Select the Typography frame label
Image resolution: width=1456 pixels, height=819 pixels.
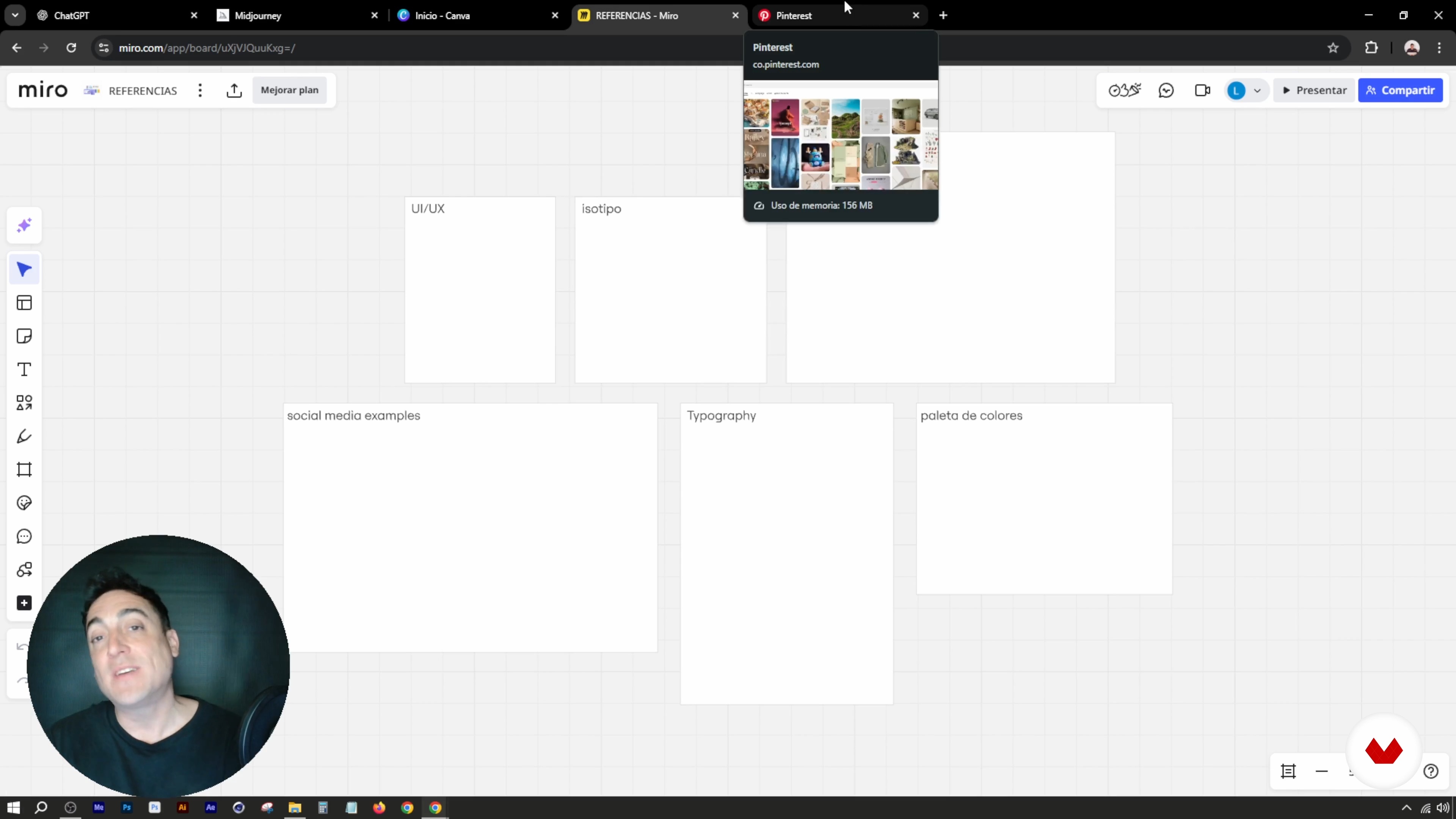721,416
